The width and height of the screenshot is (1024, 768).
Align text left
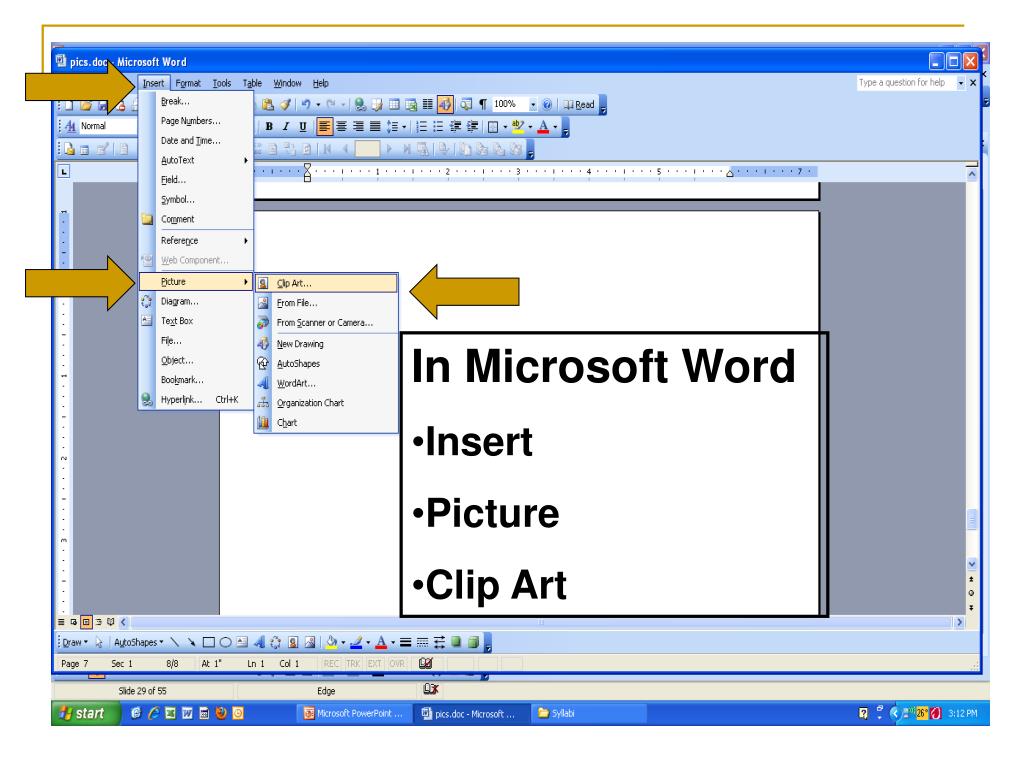tap(325, 126)
